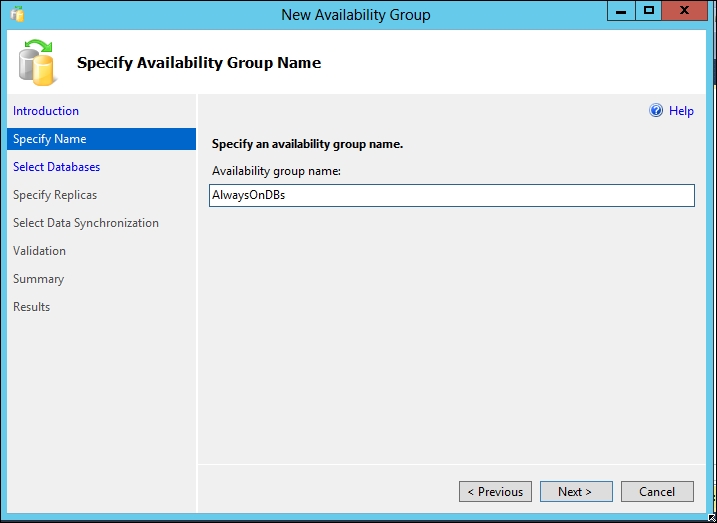Cancel the New Availability Group wizard

(x=657, y=491)
